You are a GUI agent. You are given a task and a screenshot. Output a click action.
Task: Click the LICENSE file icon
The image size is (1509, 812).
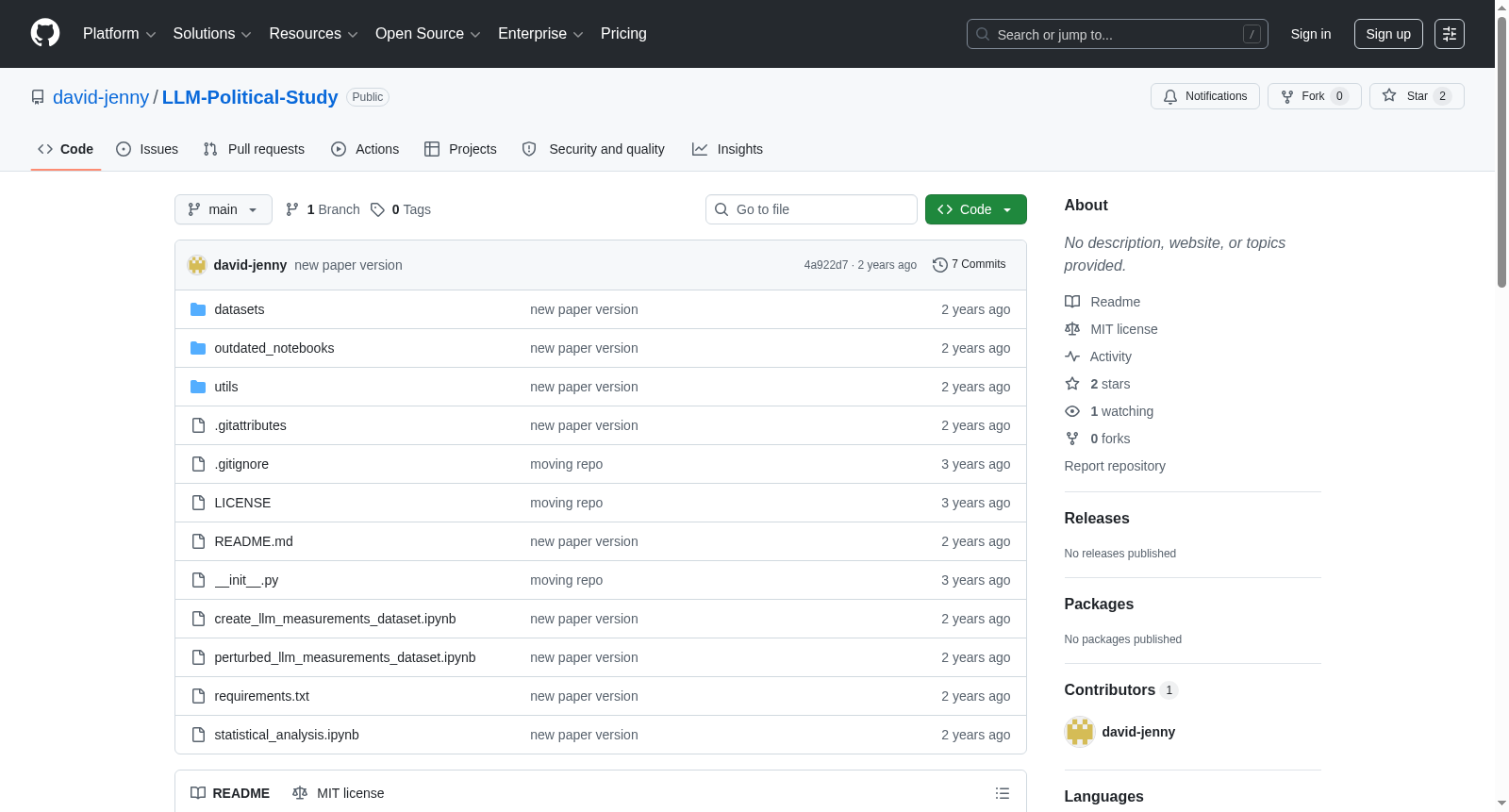(x=198, y=503)
